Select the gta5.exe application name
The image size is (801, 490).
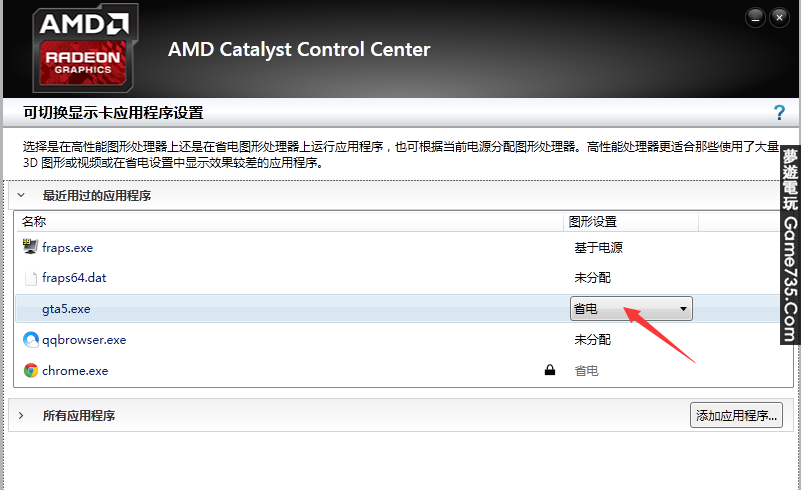coord(66,309)
